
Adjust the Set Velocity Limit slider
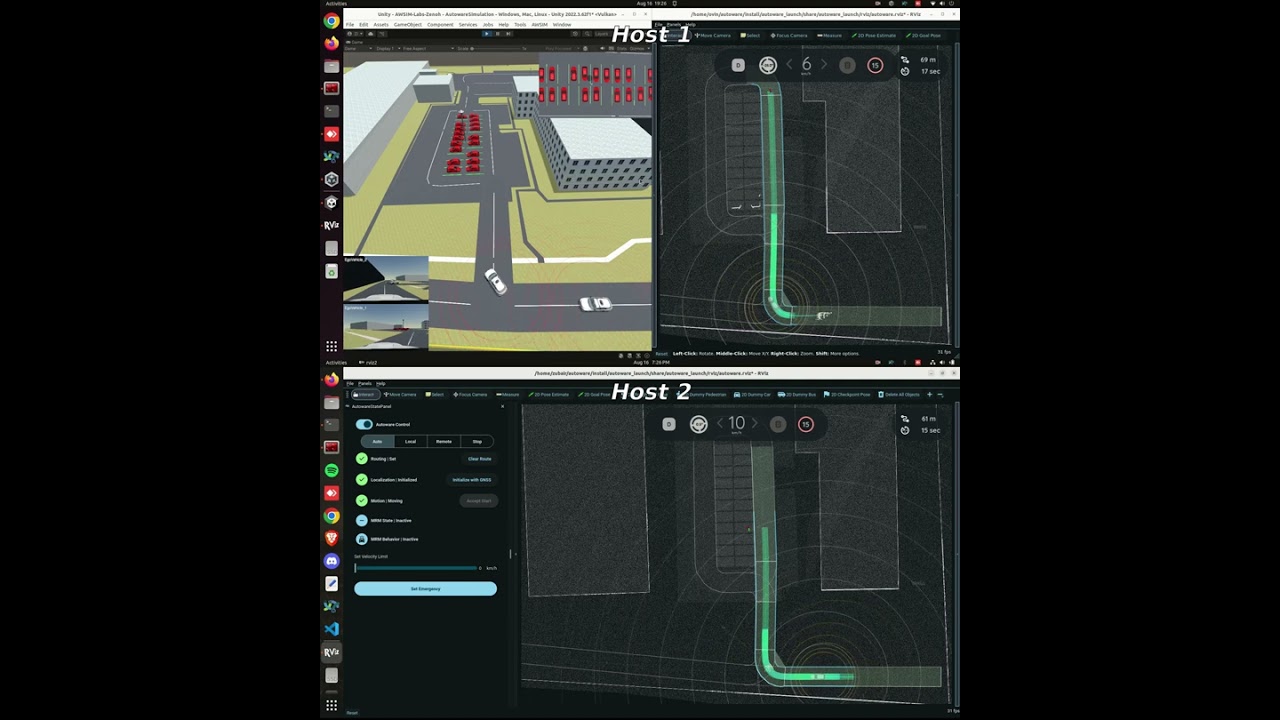[x=416, y=568]
